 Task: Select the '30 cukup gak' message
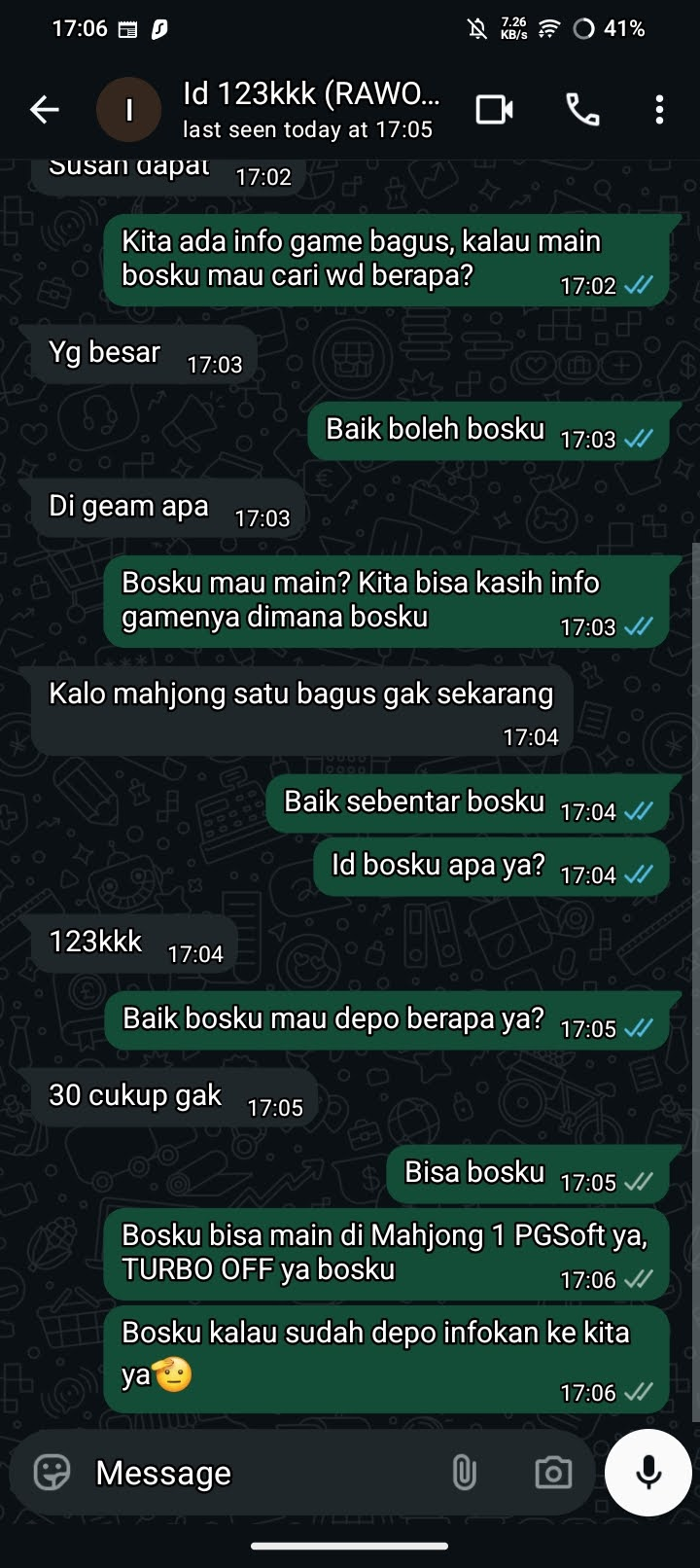(x=175, y=1097)
